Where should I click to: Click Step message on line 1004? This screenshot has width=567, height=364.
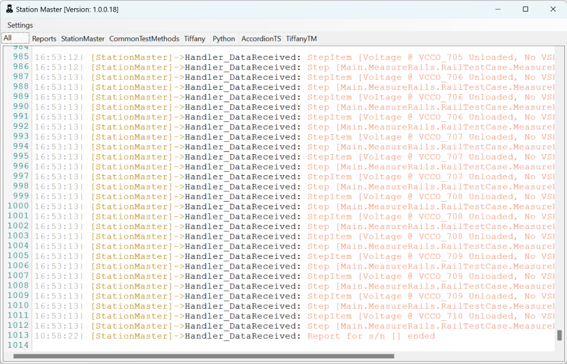point(430,247)
